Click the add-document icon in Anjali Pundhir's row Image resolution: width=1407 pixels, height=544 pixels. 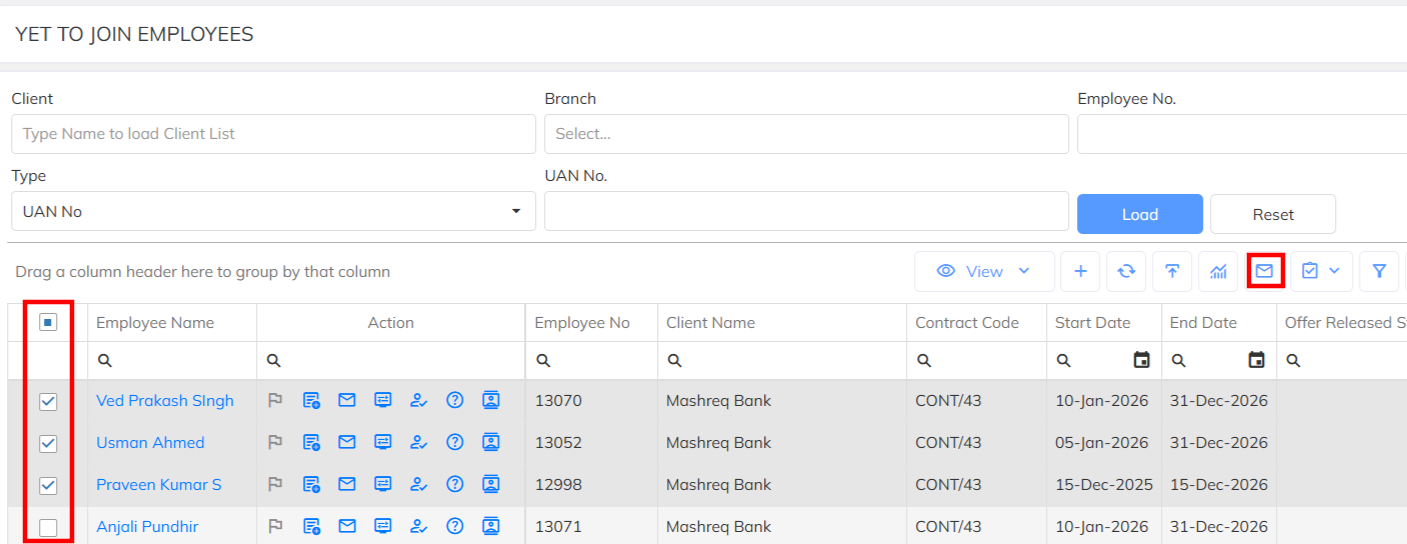(311, 527)
